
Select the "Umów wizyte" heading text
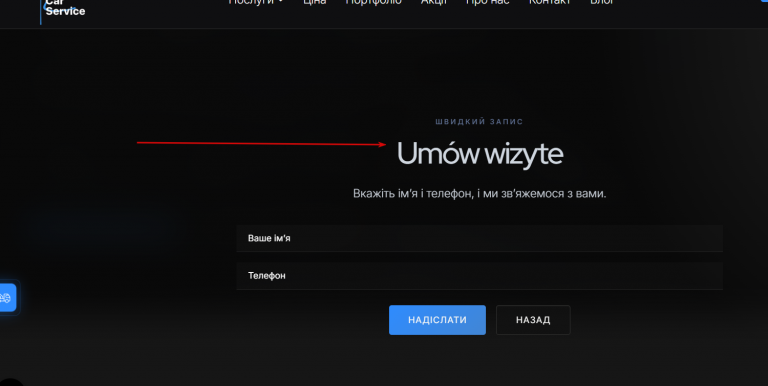point(480,154)
